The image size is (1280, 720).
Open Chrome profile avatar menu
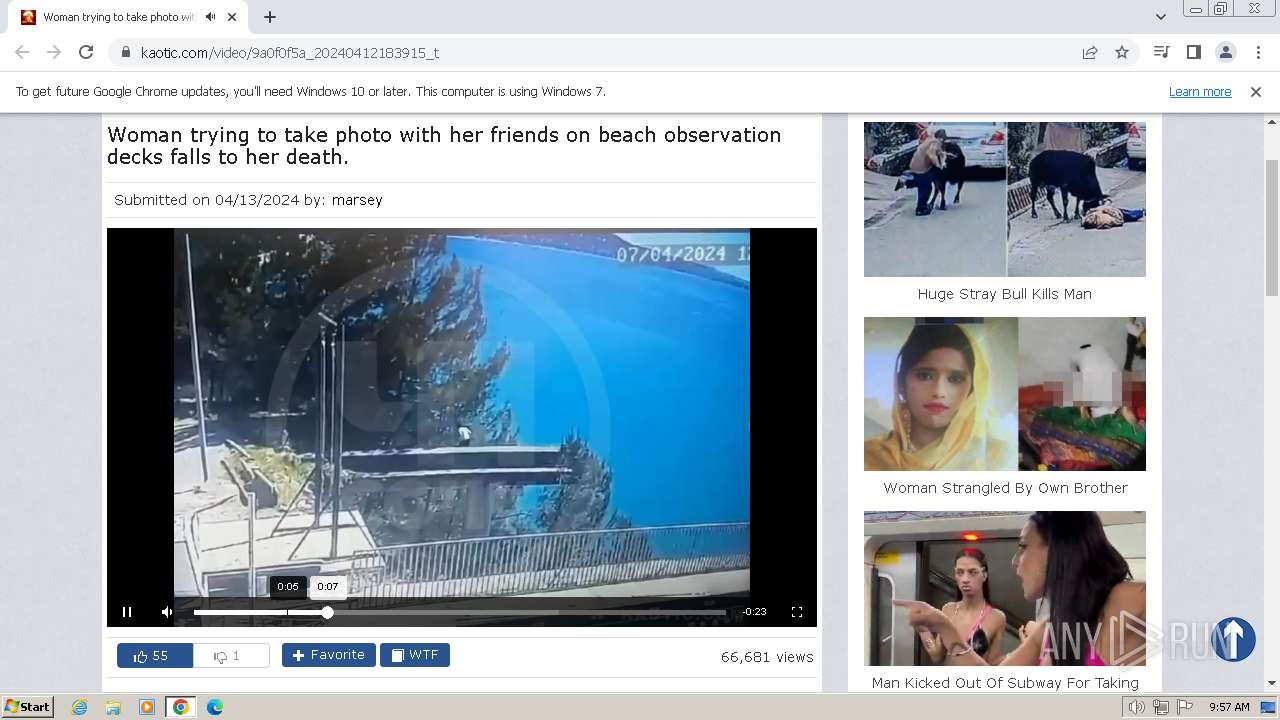click(x=1226, y=52)
